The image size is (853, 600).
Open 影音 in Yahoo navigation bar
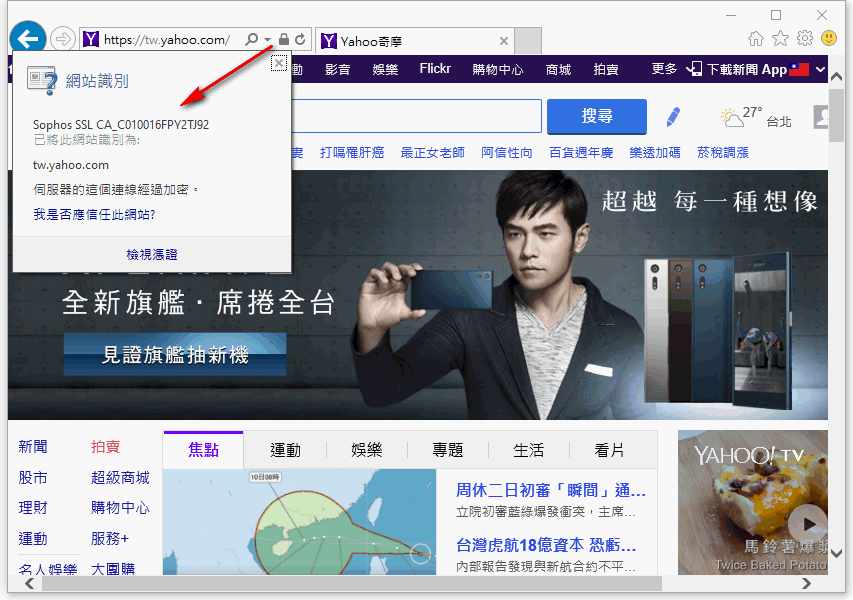pyautogui.click(x=337, y=70)
